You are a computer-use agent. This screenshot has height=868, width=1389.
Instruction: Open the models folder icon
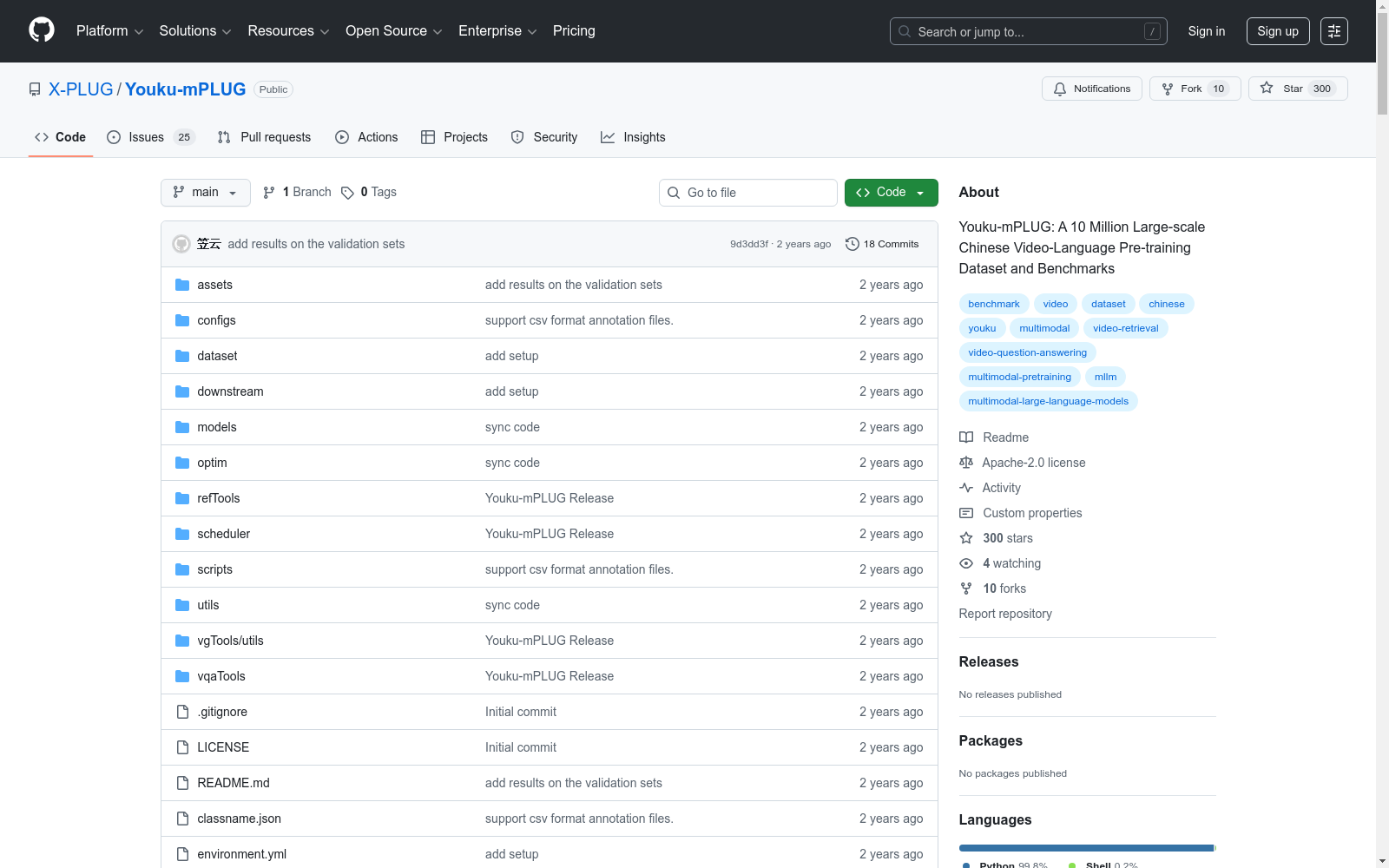click(182, 427)
